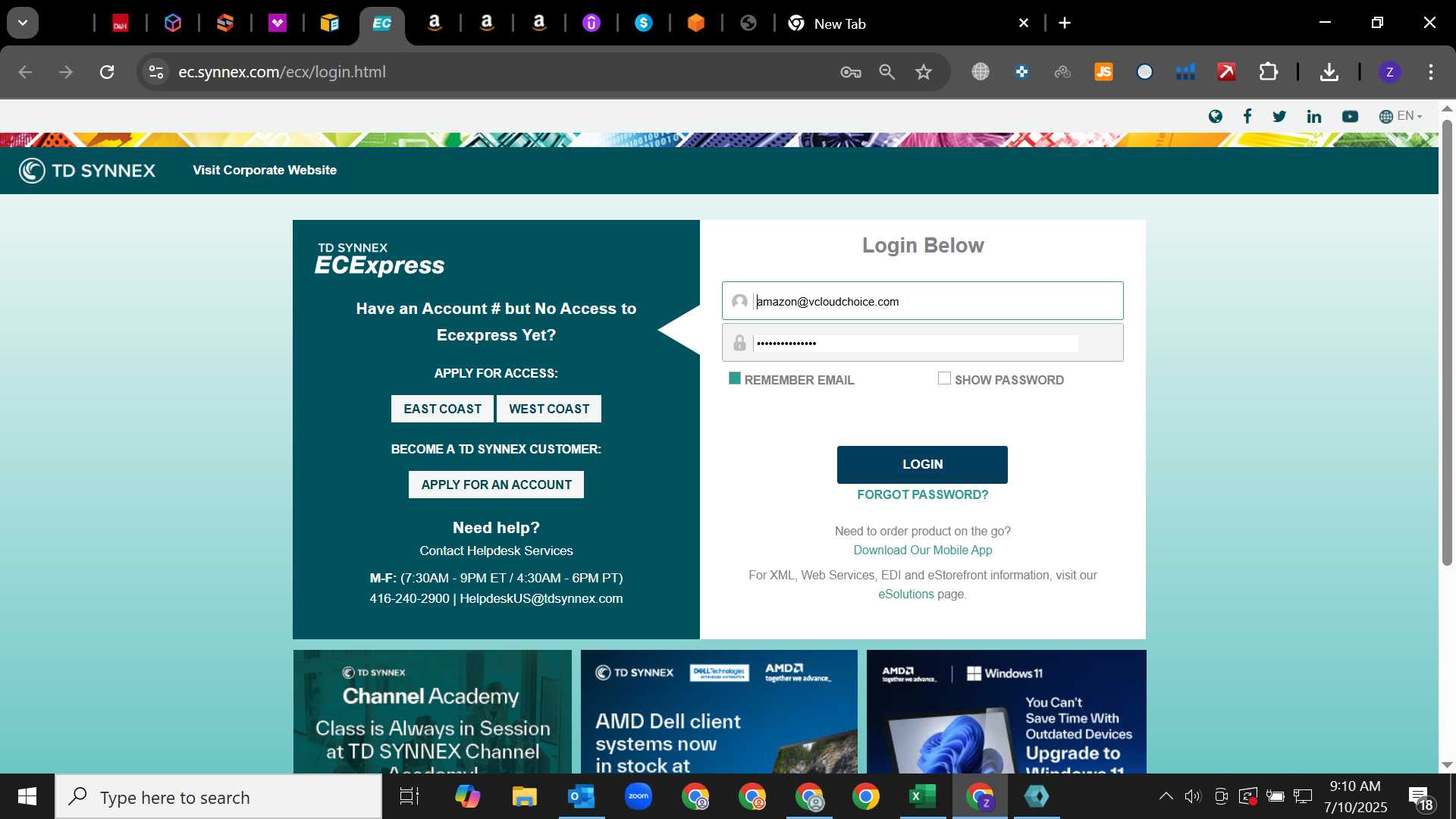This screenshot has height=819, width=1456.
Task: Open the zoom magnifier icon in address bar
Action: [886, 72]
